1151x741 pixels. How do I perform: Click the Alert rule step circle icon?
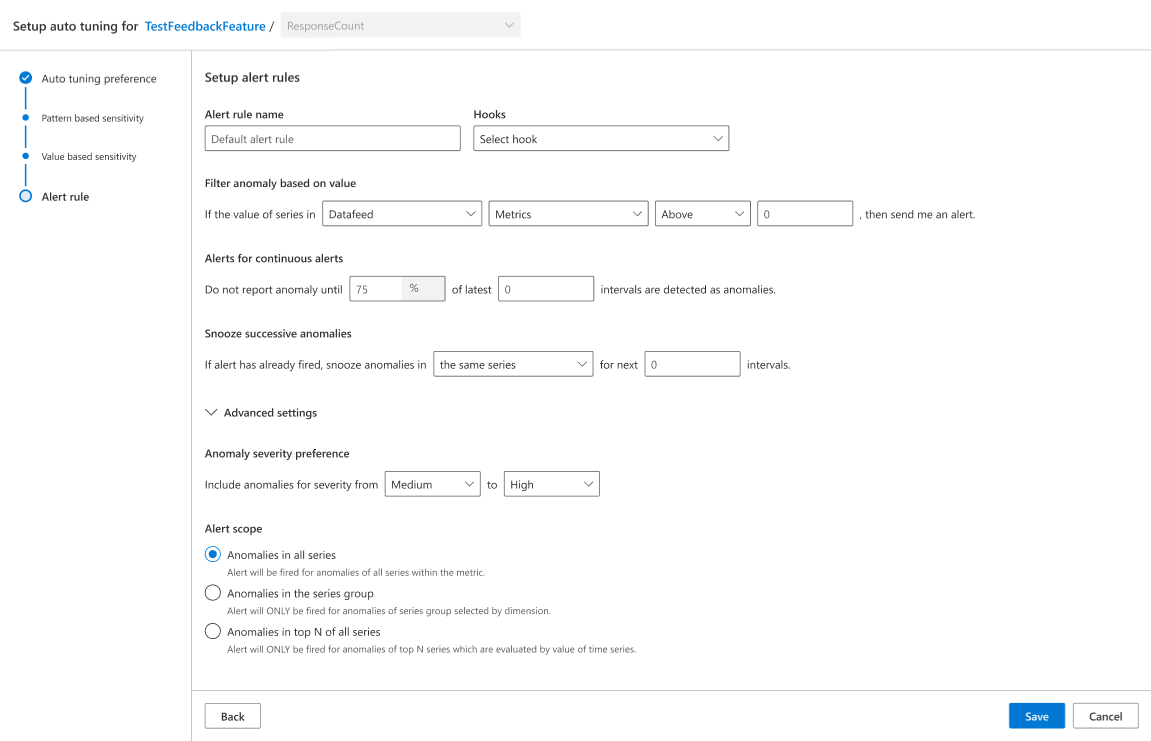[26, 197]
